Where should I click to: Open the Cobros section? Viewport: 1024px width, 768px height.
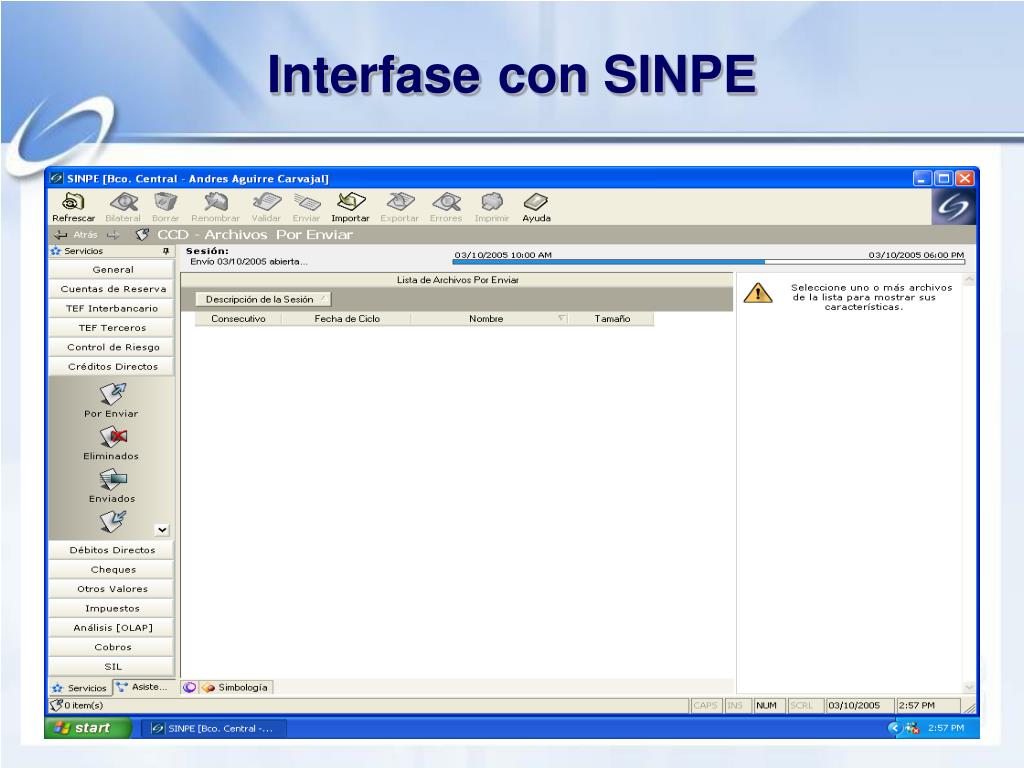point(112,647)
